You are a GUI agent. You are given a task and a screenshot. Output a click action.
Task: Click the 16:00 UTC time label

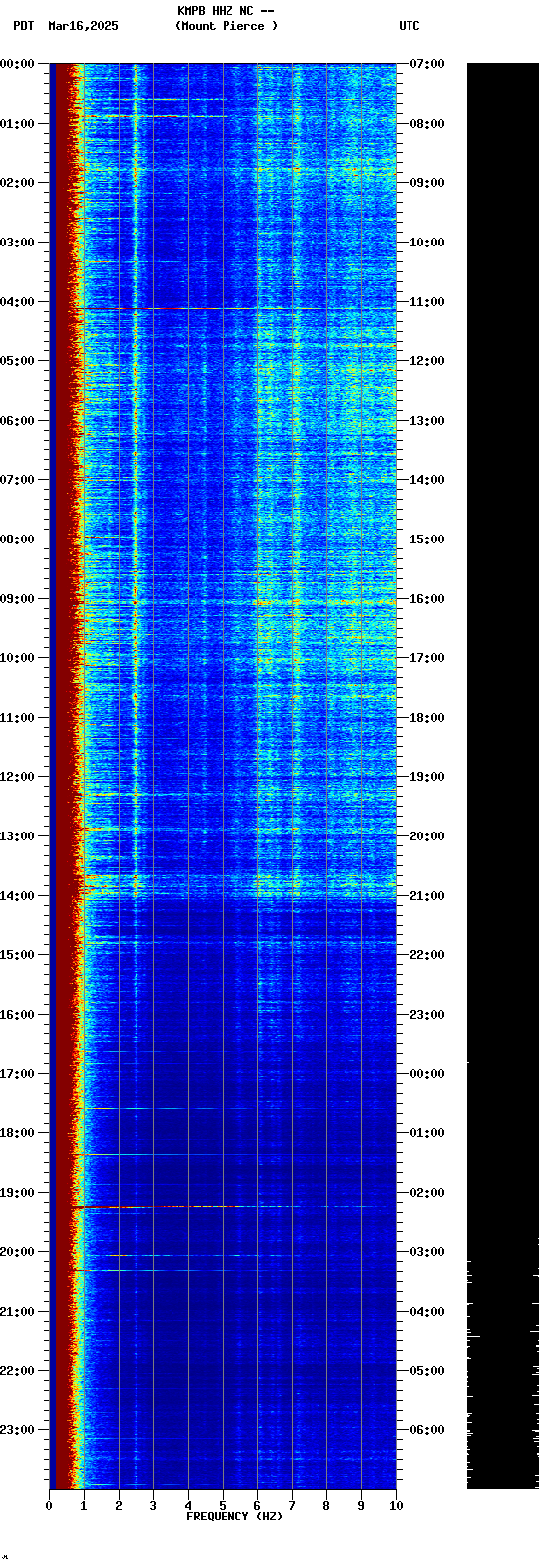pos(427,599)
